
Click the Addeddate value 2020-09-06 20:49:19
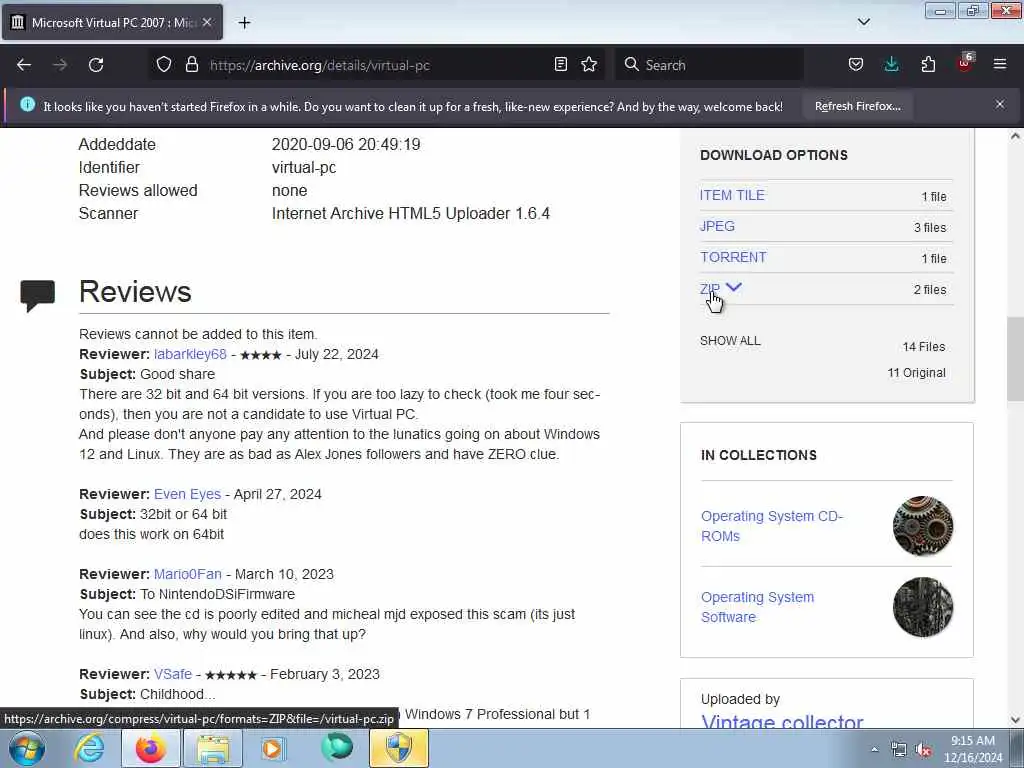click(346, 144)
